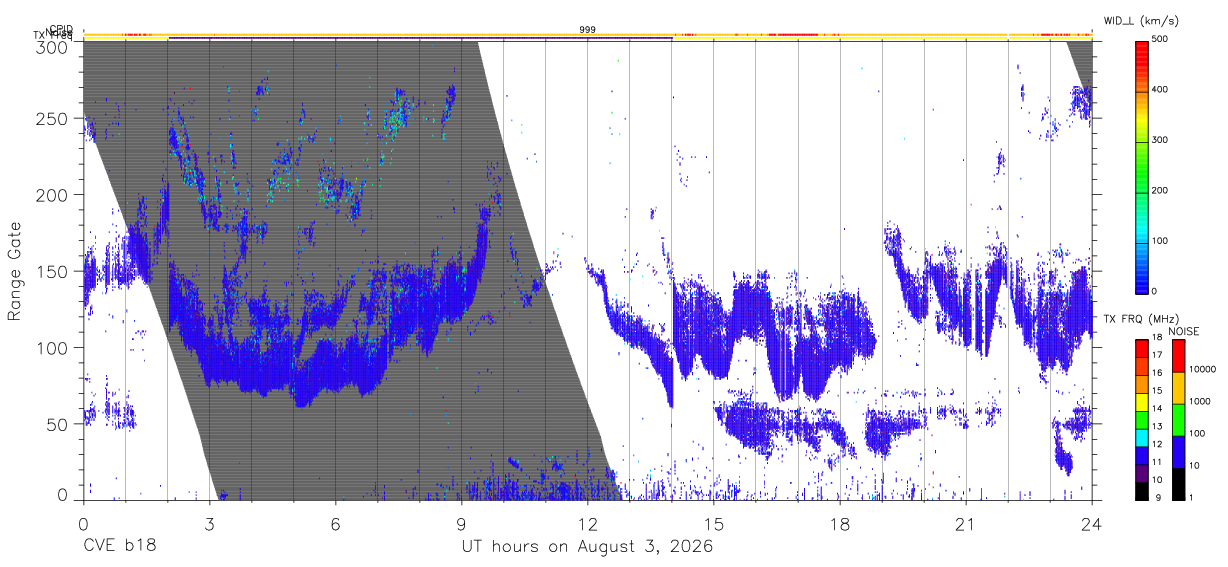Click the '13' label on TX FRQ legend
This screenshot has height=567, width=1228.
click(x=1157, y=426)
